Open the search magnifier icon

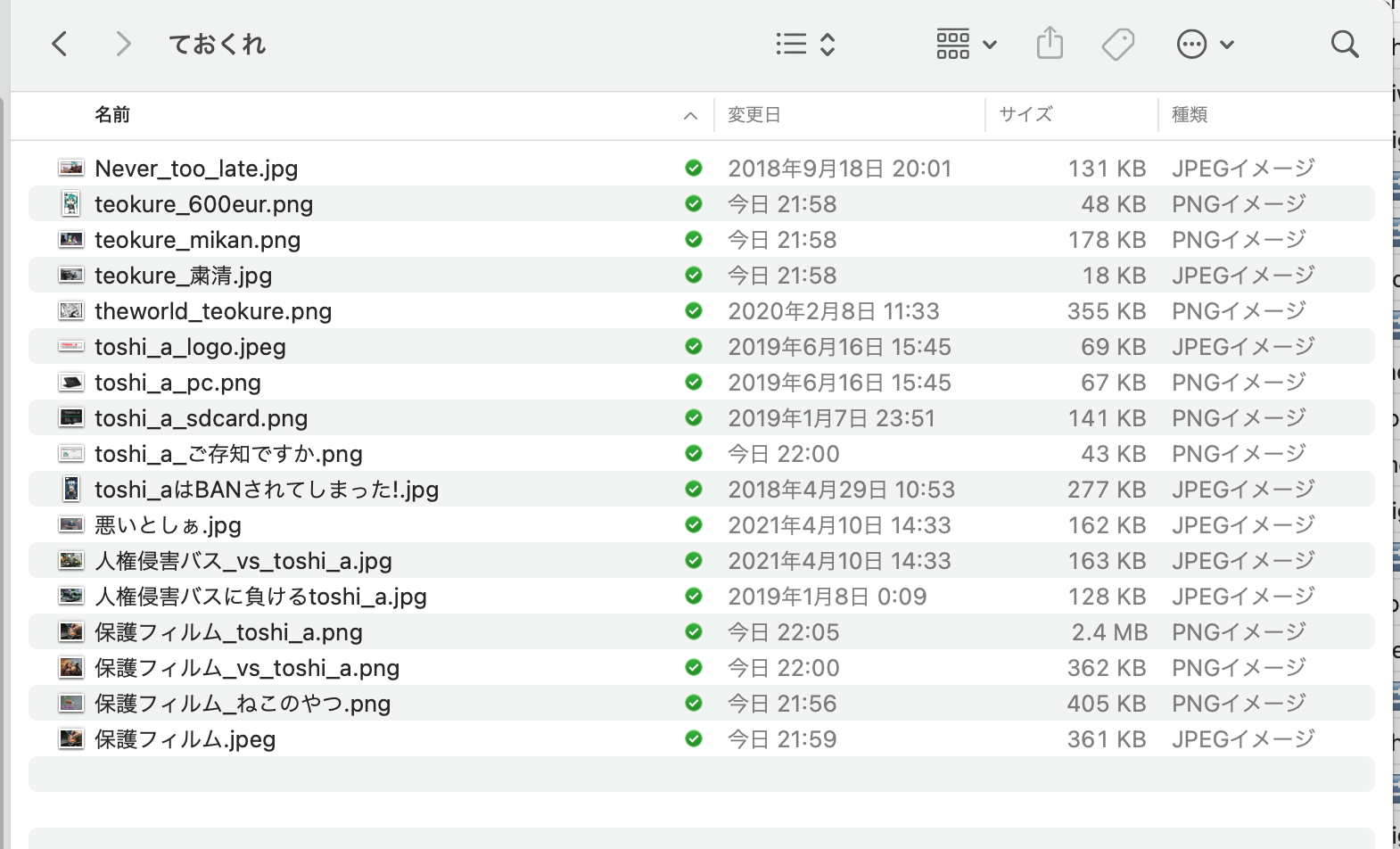click(x=1344, y=44)
